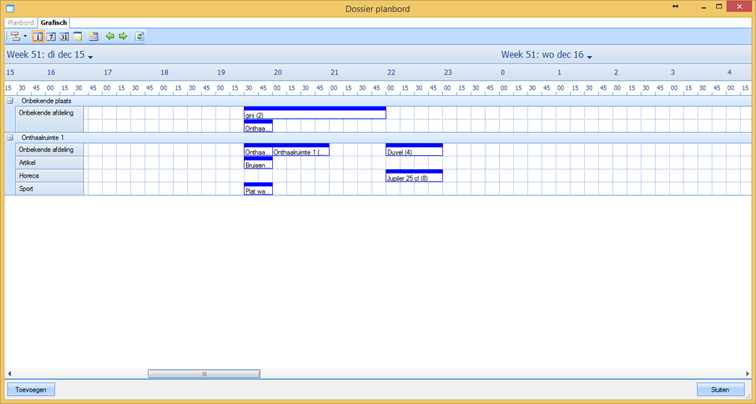
Task: Select the 'Jupiler 25 cl (8)' planning block
Action: coord(414,177)
